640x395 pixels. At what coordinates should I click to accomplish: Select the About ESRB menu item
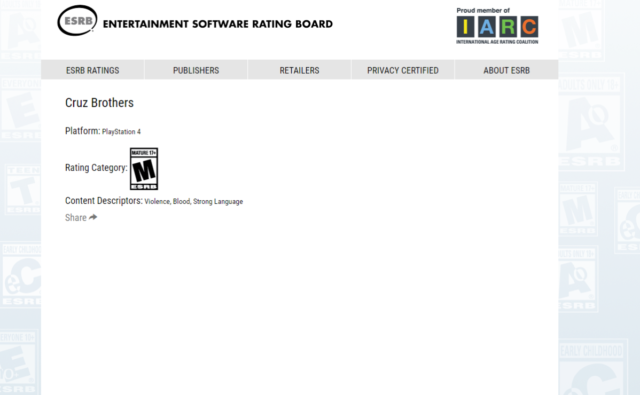(x=507, y=70)
